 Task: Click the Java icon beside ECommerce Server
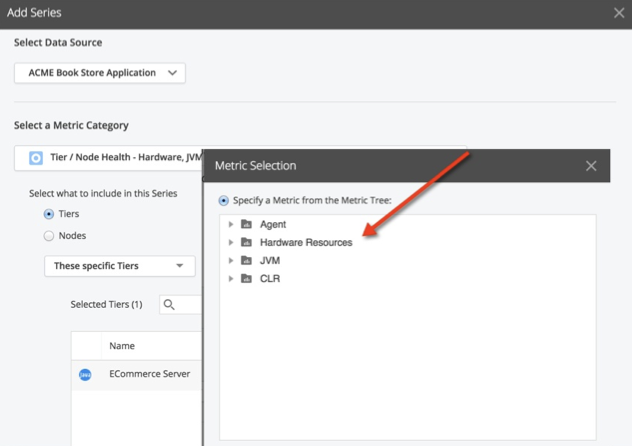point(85,375)
